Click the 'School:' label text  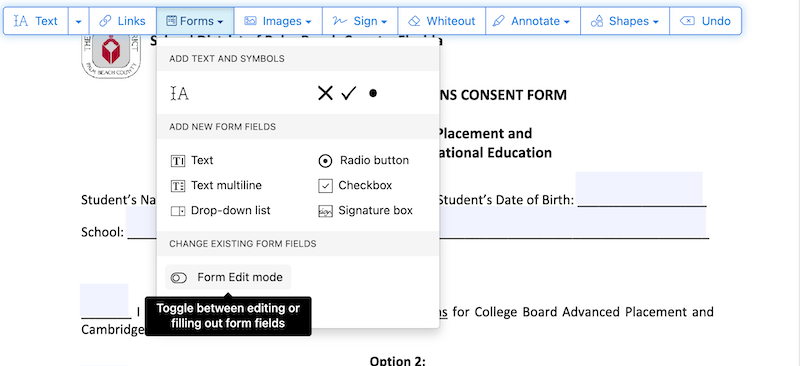pyautogui.click(x=103, y=232)
